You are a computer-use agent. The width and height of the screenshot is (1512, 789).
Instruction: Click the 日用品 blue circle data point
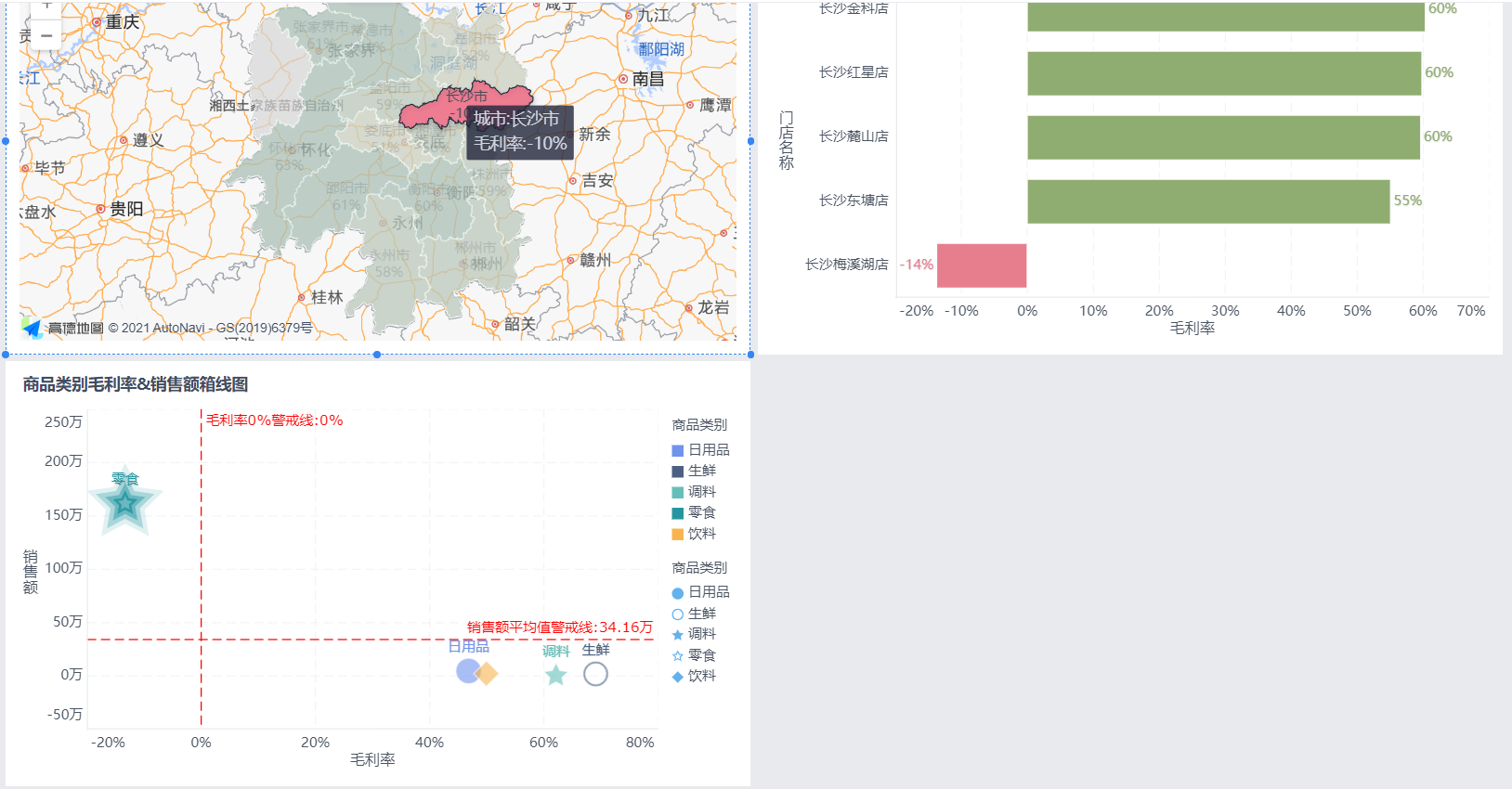(x=467, y=671)
